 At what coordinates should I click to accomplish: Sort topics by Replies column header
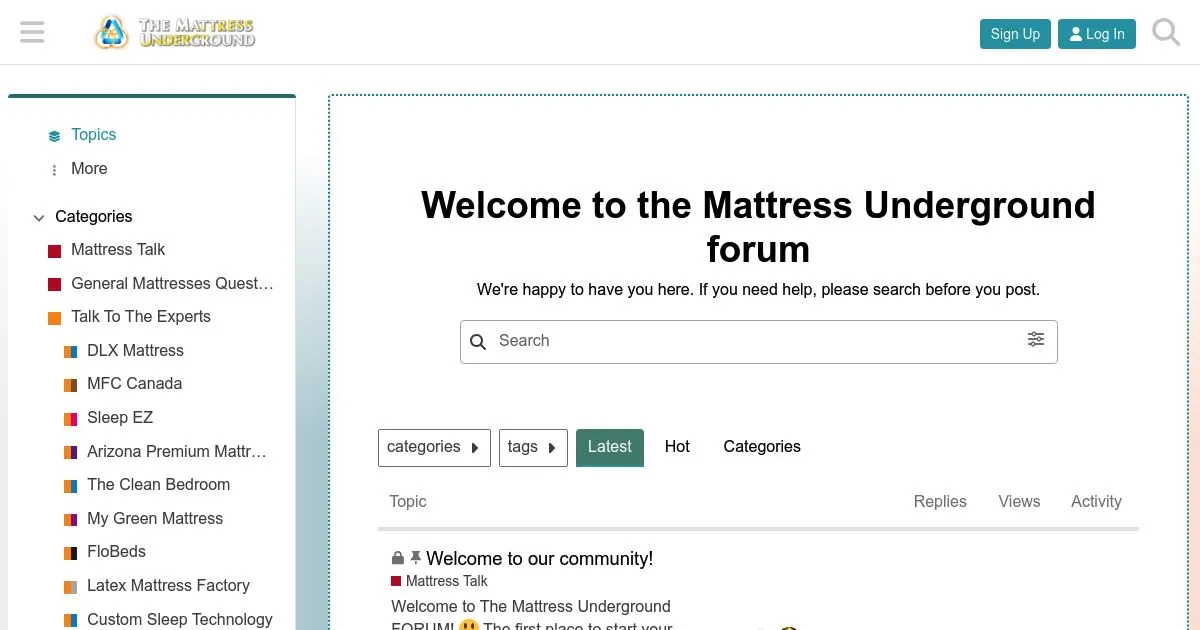click(x=940, y=502)
